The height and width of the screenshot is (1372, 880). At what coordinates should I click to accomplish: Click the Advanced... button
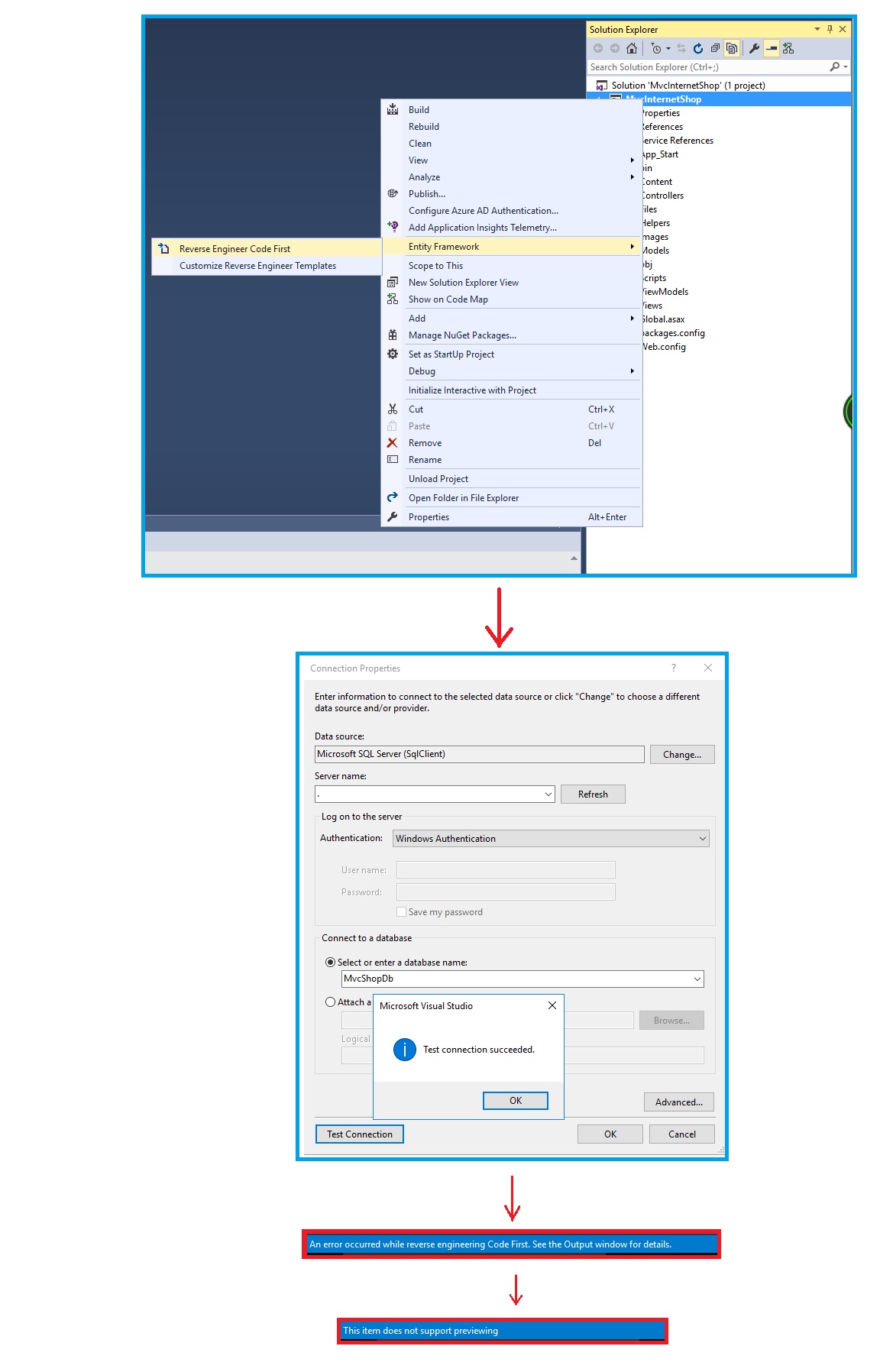679,1102
